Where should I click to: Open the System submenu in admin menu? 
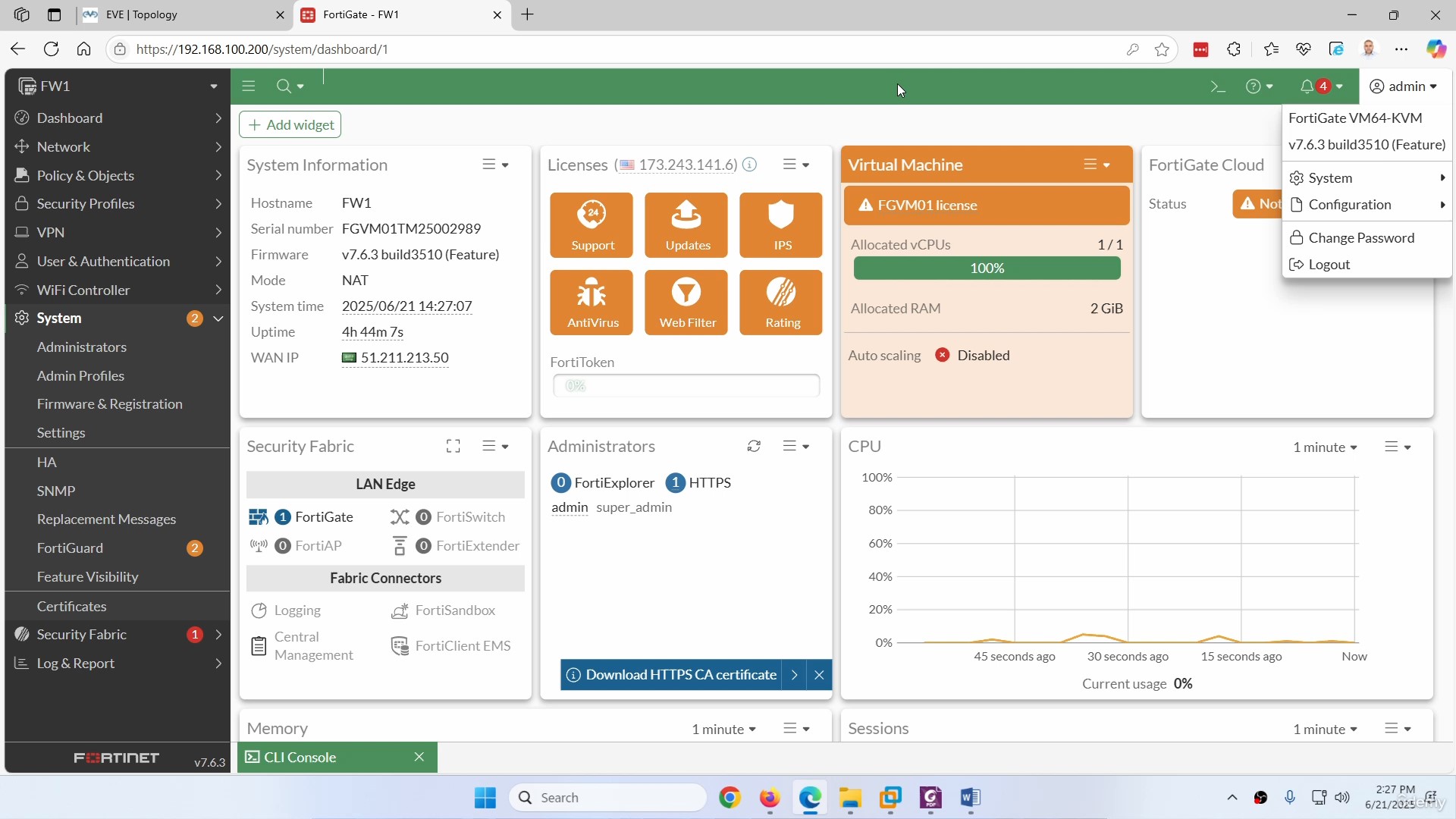[x=1367, y=178]
